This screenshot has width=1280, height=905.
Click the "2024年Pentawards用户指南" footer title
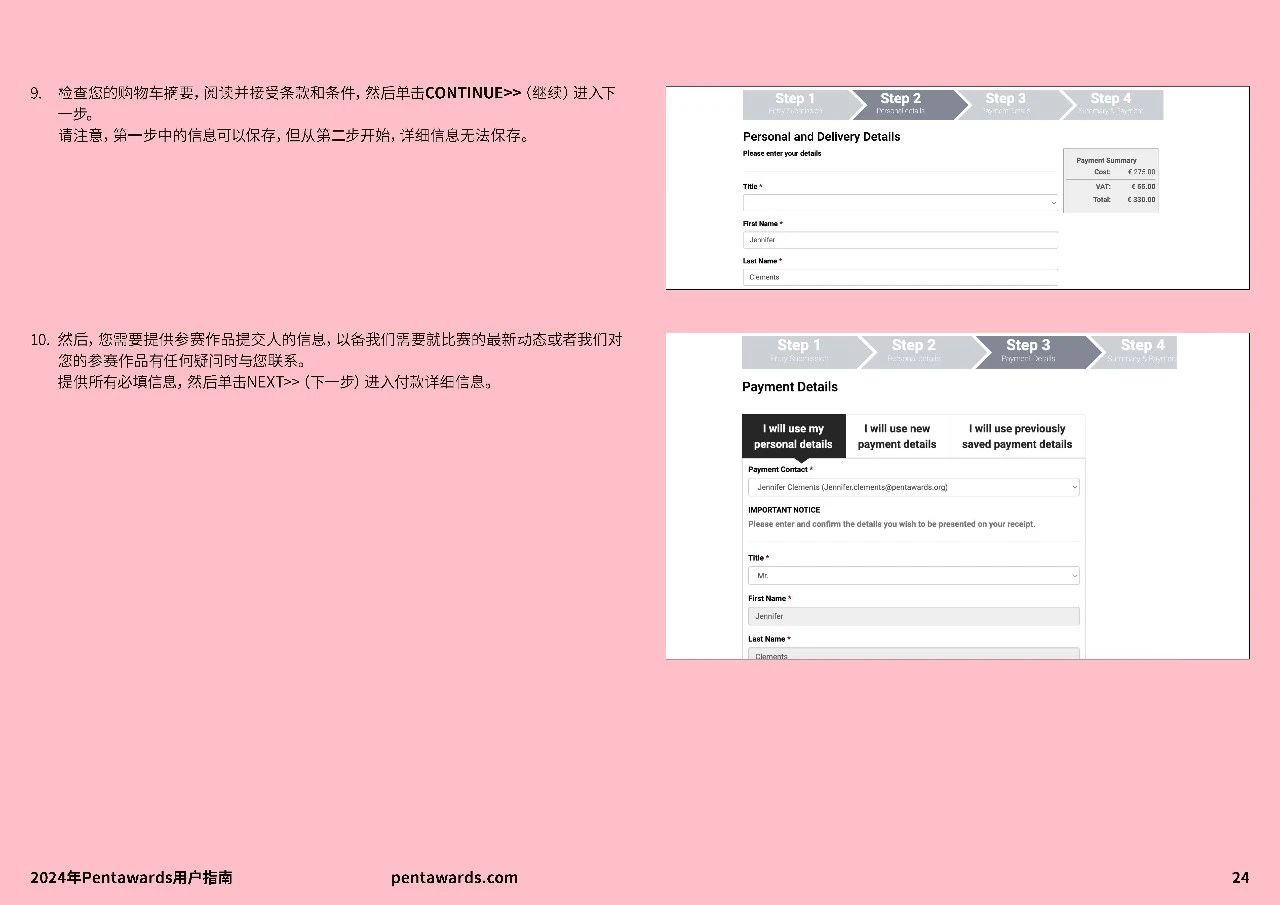pos(131,878)
